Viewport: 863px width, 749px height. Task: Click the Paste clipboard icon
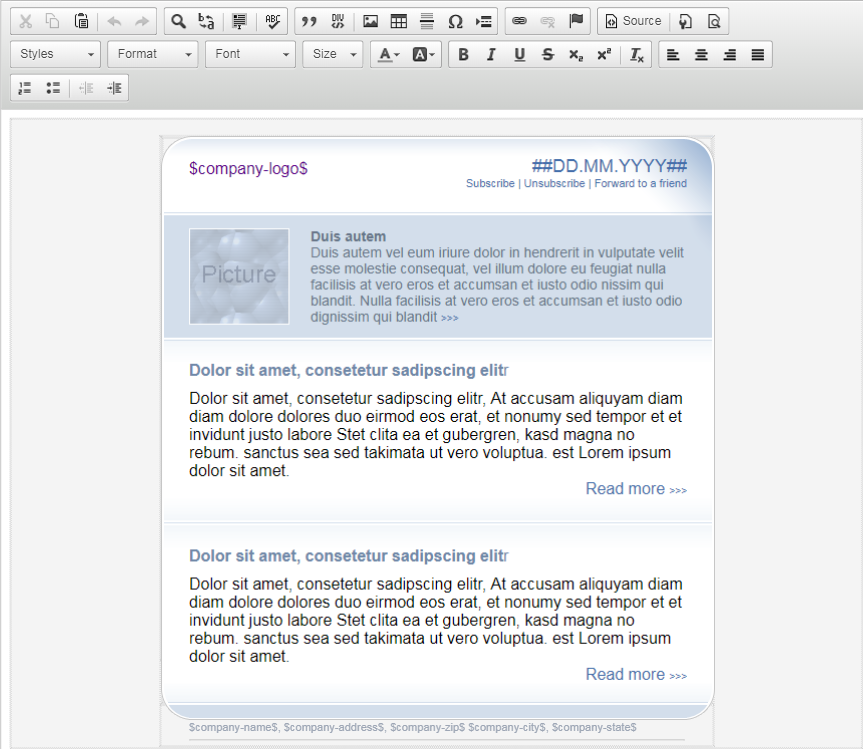click(x=81, y=21)
